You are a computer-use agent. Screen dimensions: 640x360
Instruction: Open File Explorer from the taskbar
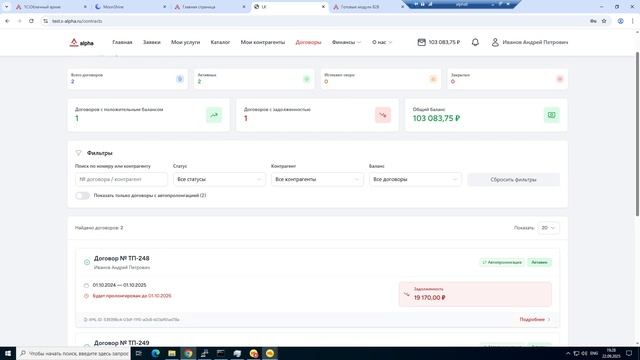(x=172, y=353)
